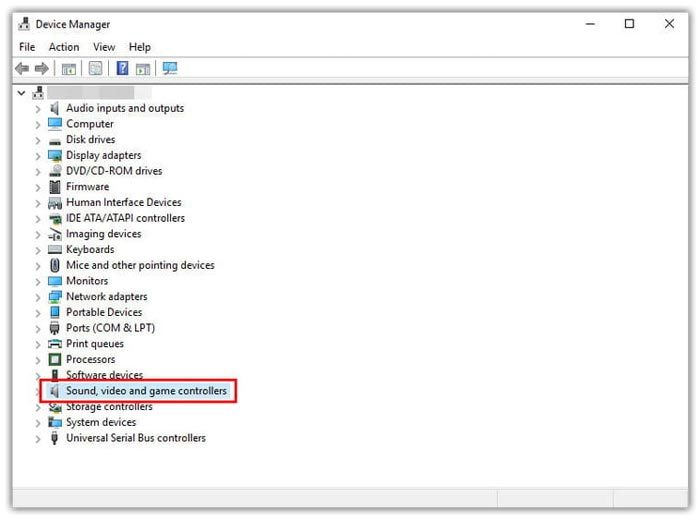This screenshot has height=520, width=700.
Task: Click the Universal Serial Bus controllers icon
Action: [x=54, y=438]
